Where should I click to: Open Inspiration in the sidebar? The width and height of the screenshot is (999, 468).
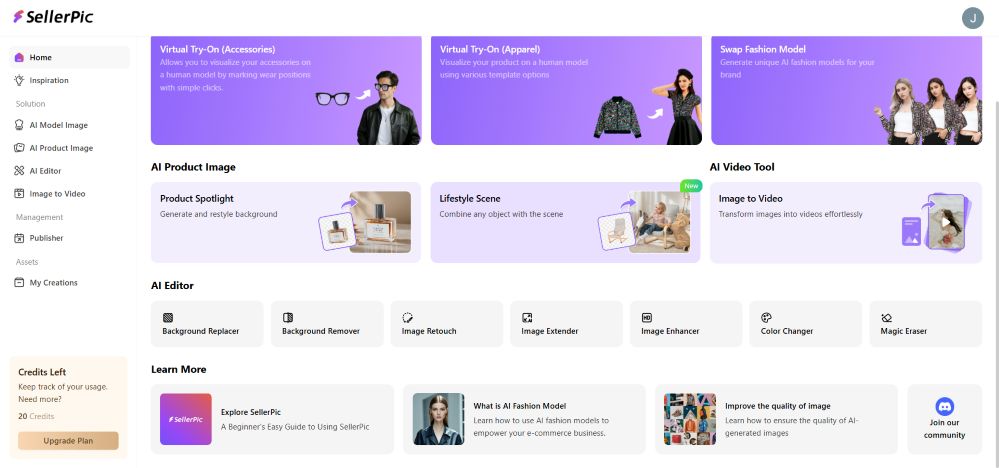click(x=48, y=80)
